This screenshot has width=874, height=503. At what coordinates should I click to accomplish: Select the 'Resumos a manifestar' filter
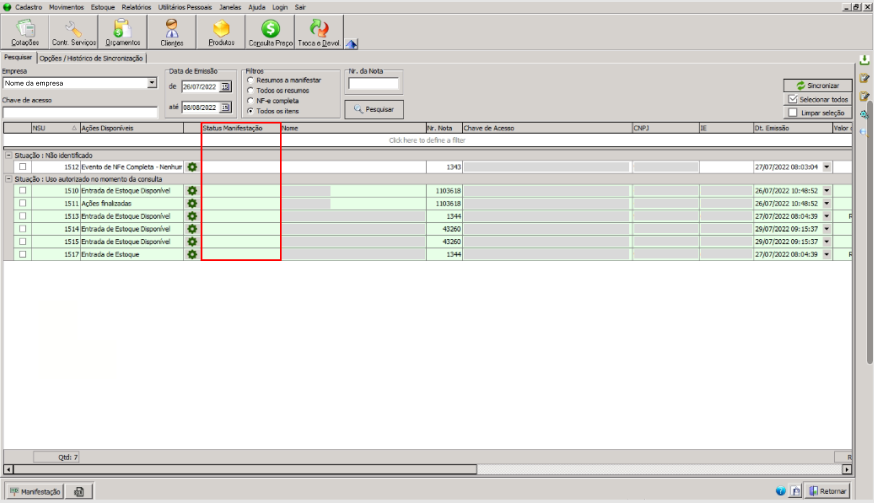click(x=250, y=79)
